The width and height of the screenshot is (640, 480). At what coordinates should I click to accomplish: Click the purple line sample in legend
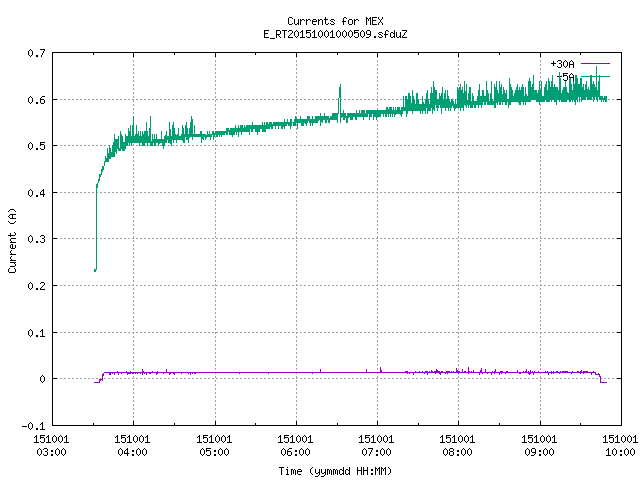click(x=595, y=64)
